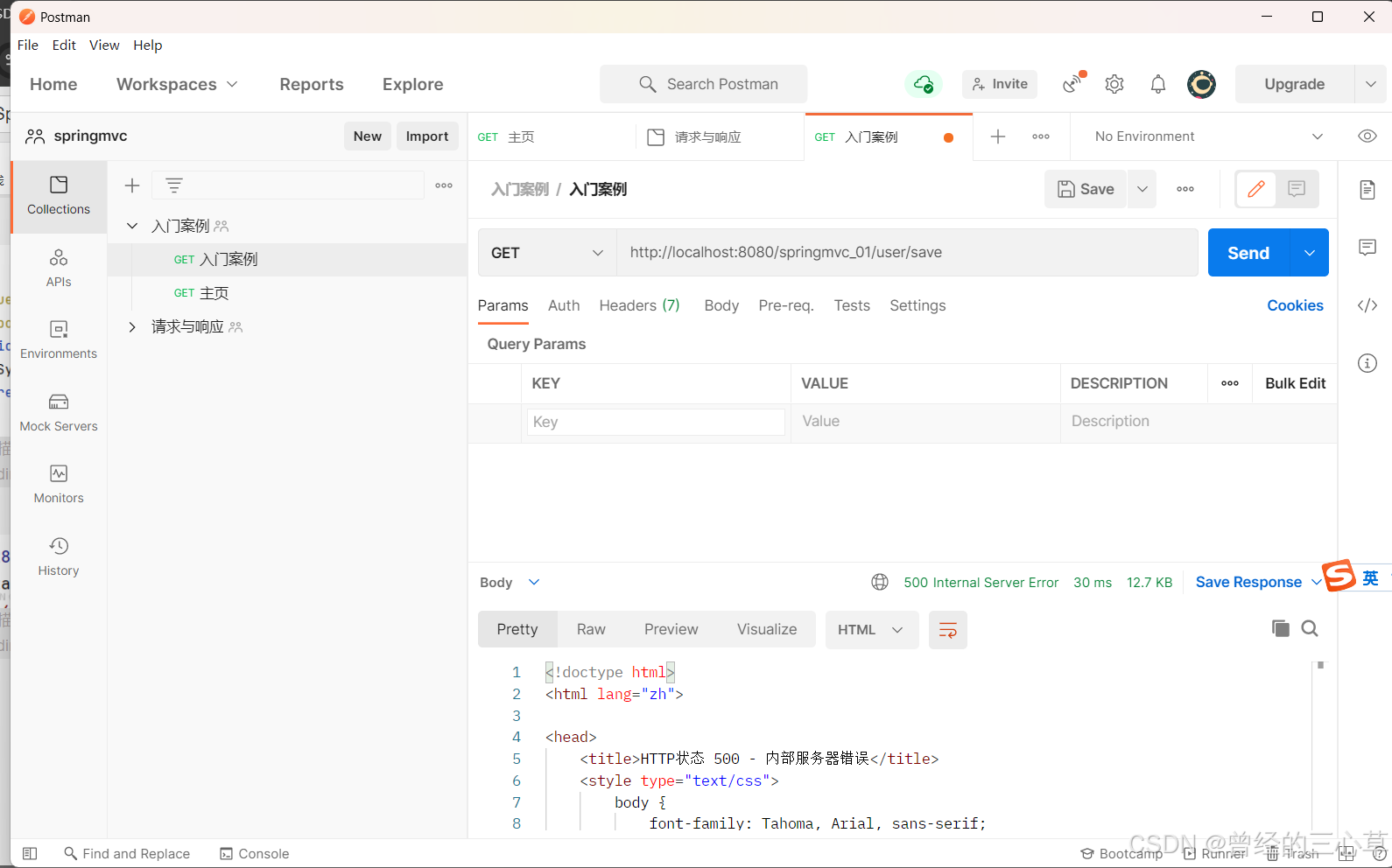Open the HTTP method GET dropdown

pos(547,253)
